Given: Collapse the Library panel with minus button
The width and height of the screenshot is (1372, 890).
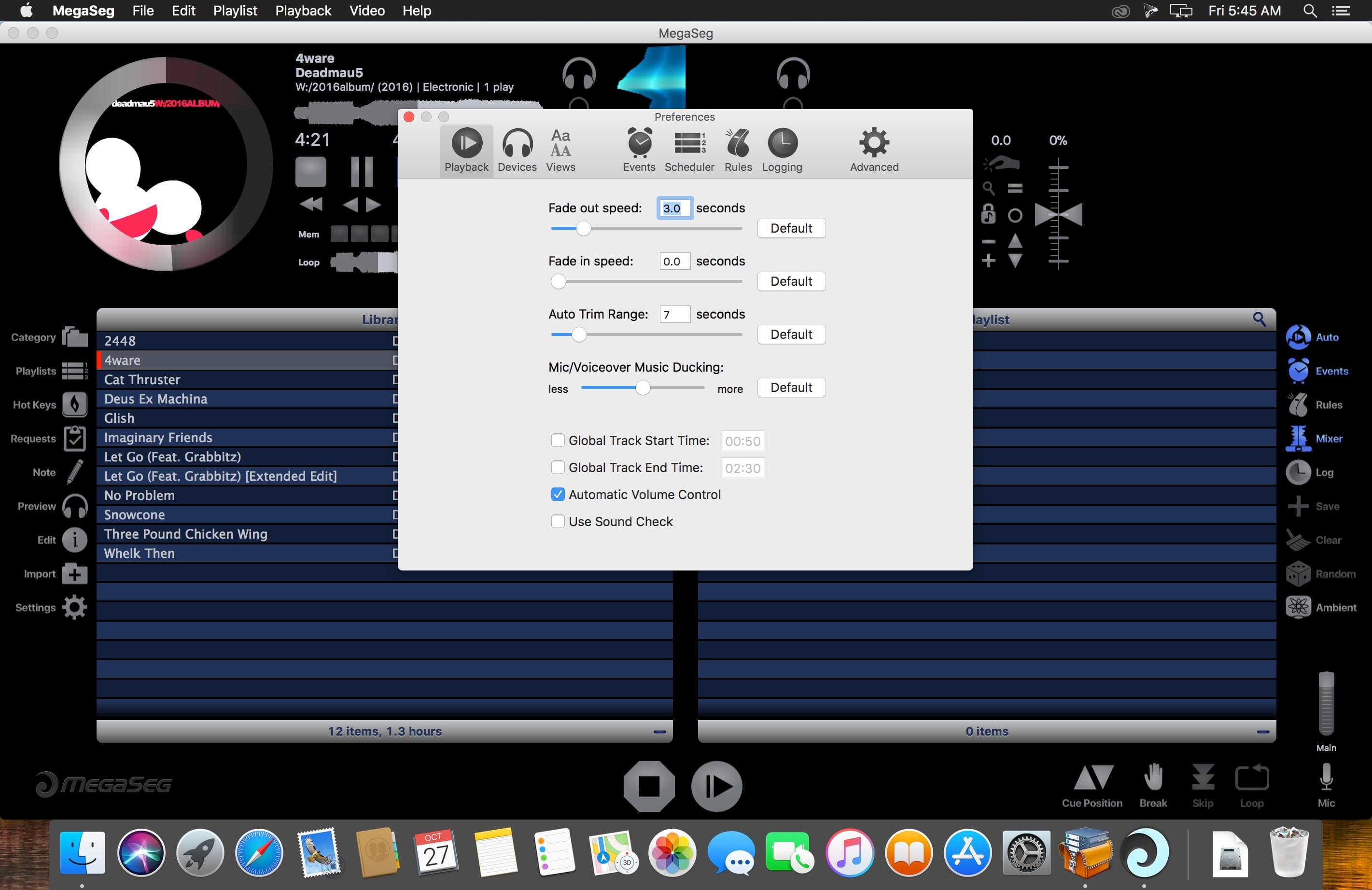Looking at the screenshot, I should (x=660, y=732).
